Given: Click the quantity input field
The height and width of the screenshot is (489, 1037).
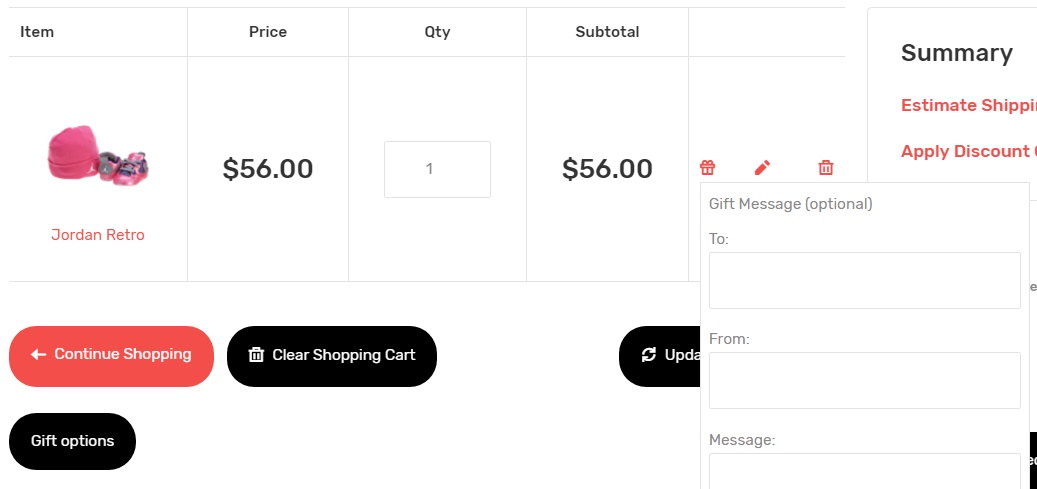Looking at the screenshot, I should (437, 169).
